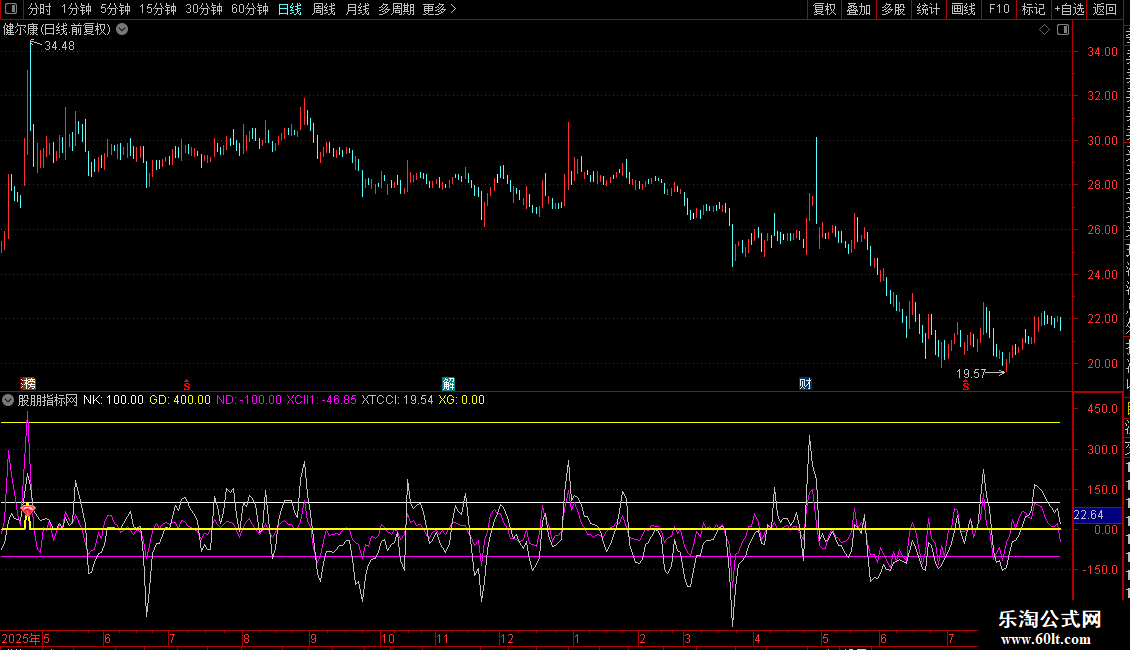This screenshot has height=650, width=1130.
Task: Open the 统计 statistics tool
Action: tap(927, 9)
